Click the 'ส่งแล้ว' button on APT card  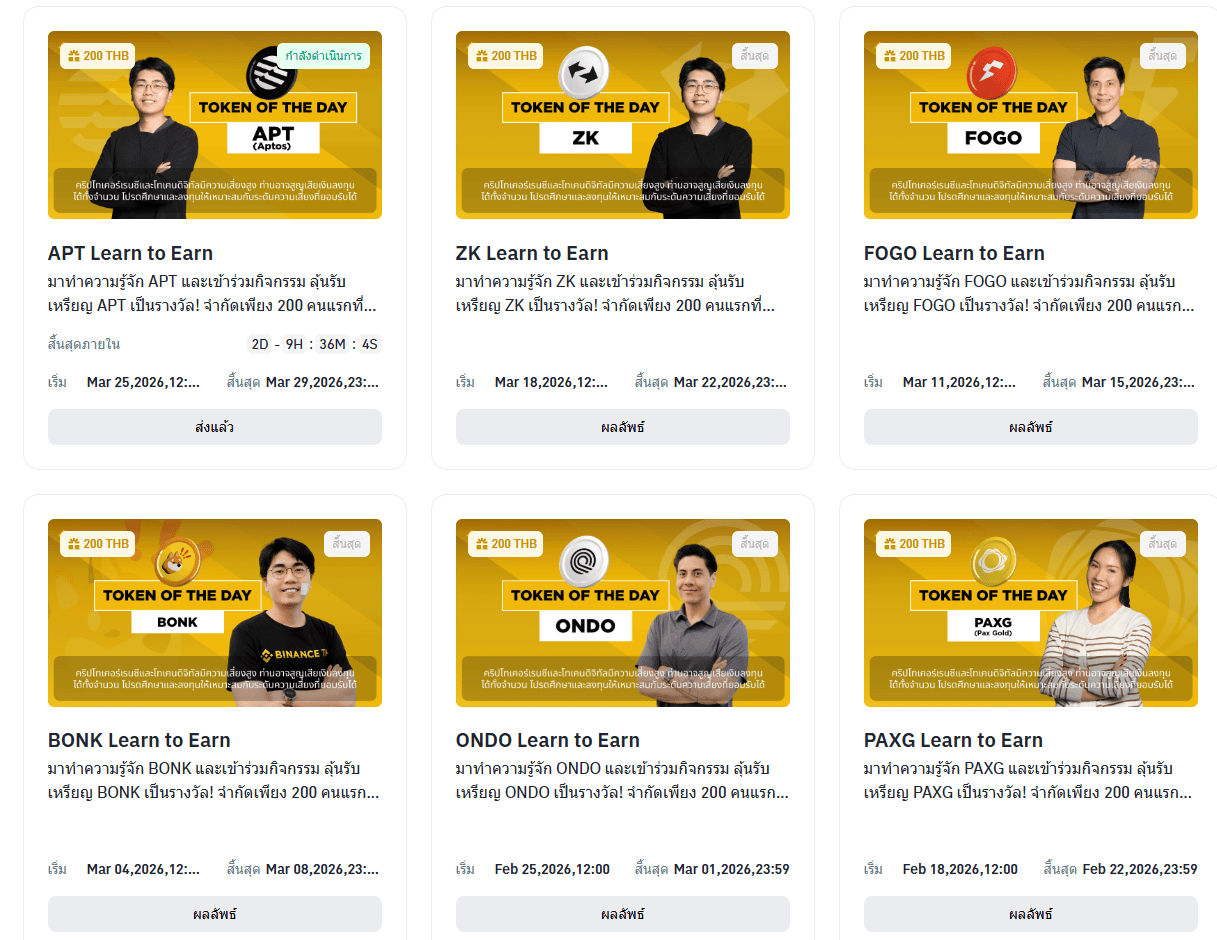[x=215, y=427]
